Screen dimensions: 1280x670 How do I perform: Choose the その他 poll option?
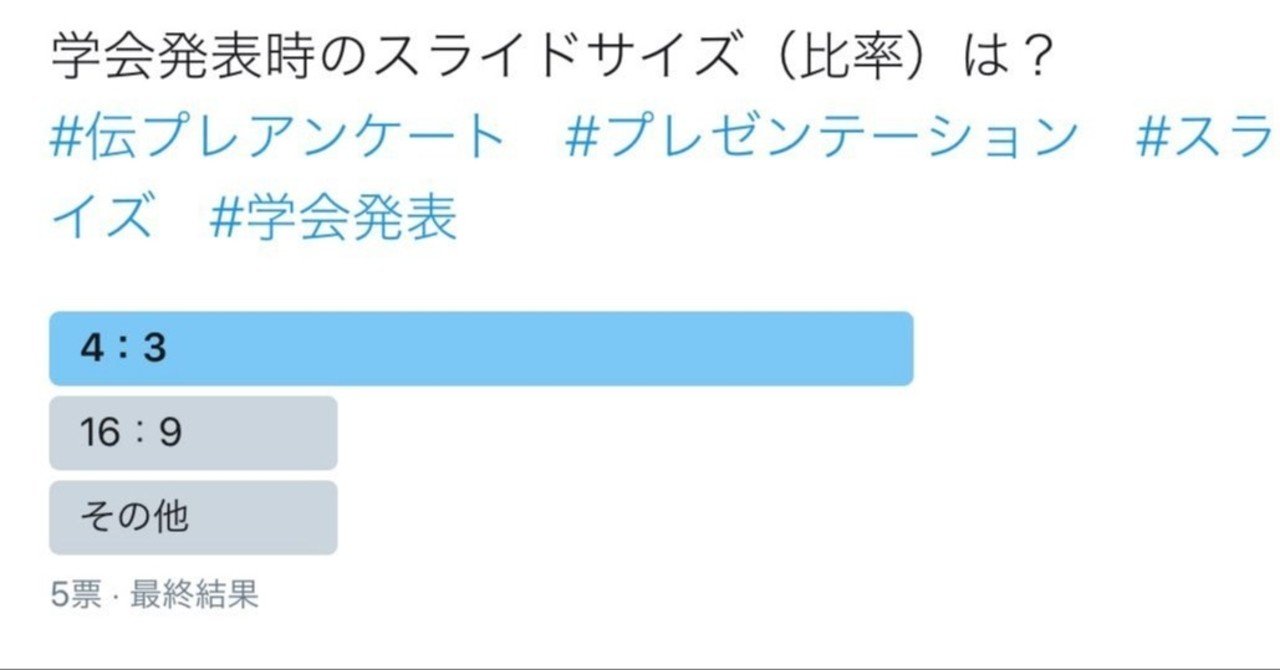pyautogui.click(x=190, y=516)
